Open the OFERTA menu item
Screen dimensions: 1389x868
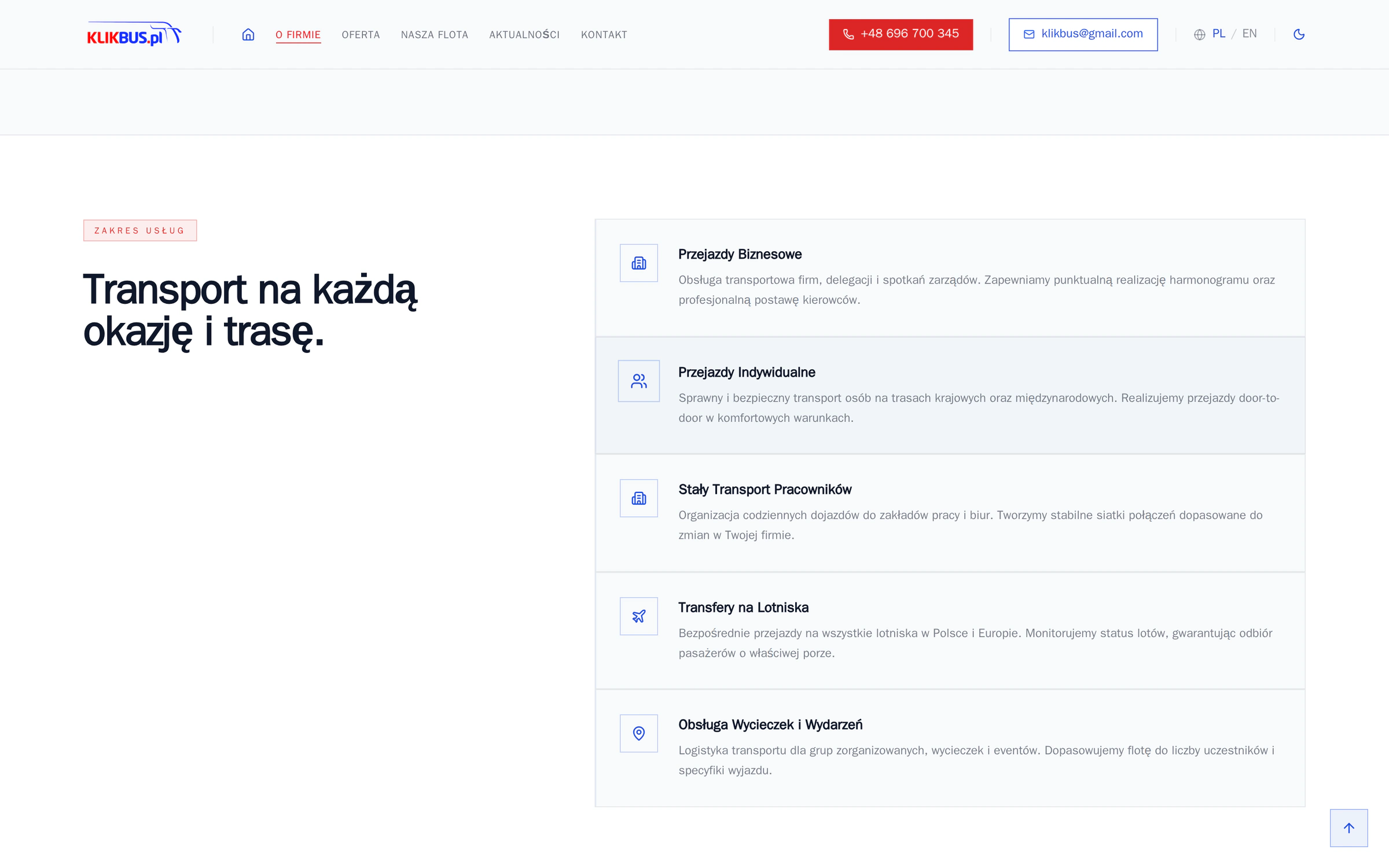click(361, 35)
